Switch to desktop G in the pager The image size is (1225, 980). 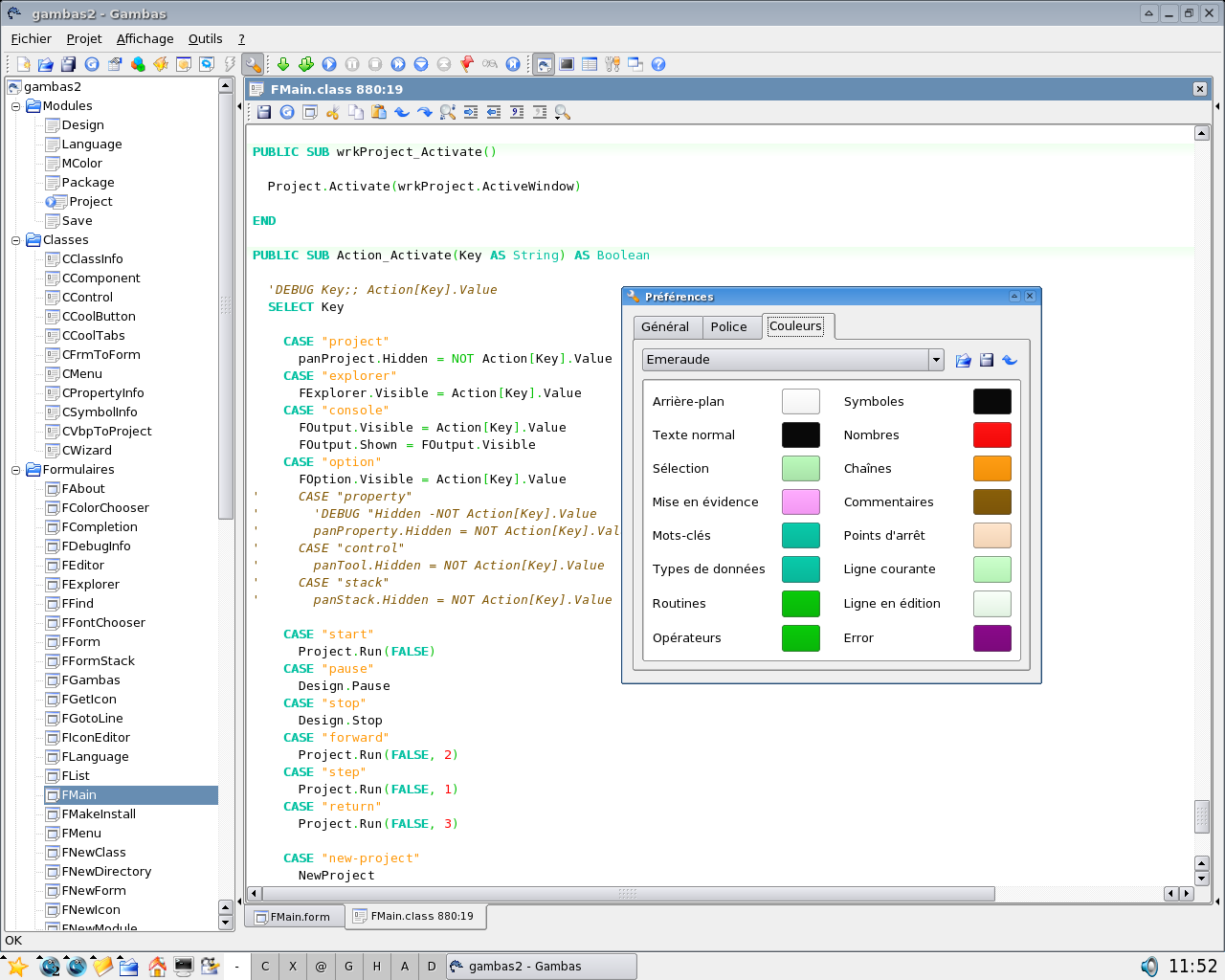point(348,967)
